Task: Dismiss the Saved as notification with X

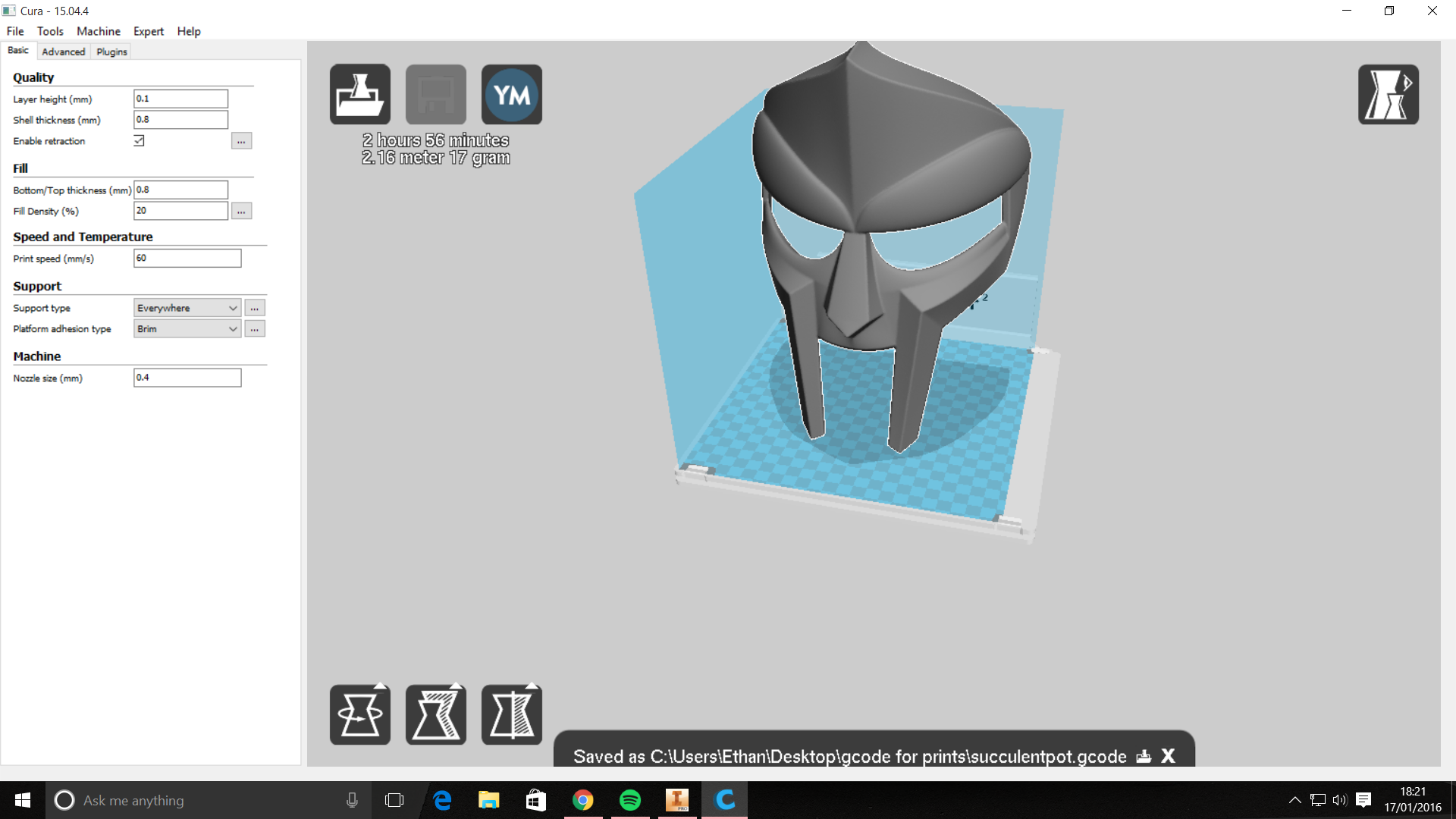Action: tap(1168, 756)
